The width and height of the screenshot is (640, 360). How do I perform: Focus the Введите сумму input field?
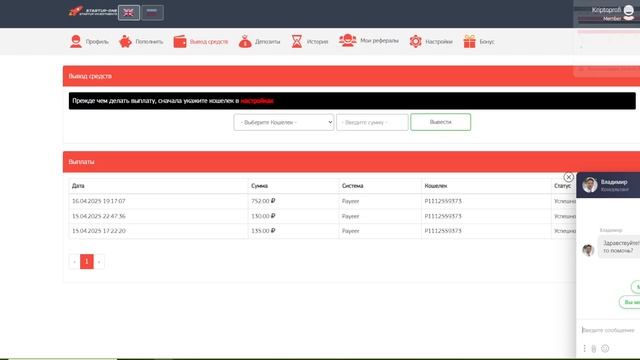coord(372,122)
